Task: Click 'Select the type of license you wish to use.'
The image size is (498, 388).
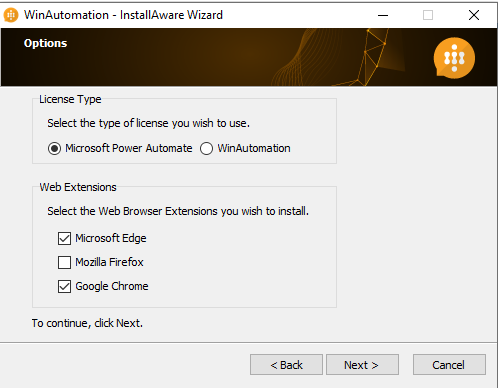Action: pos(148,123)
